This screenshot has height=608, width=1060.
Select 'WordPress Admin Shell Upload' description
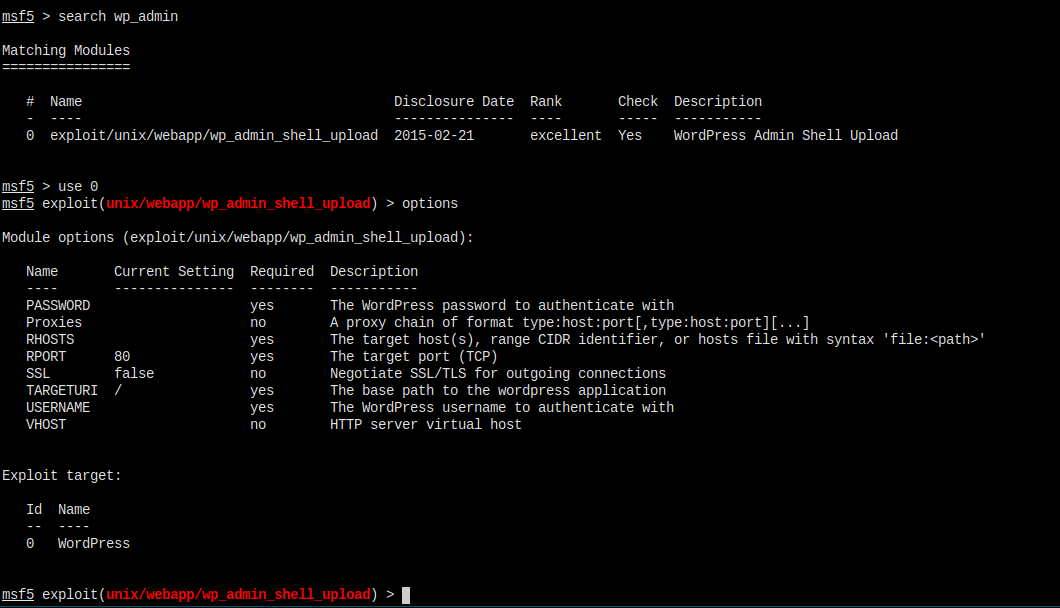(x=786, y=135)
